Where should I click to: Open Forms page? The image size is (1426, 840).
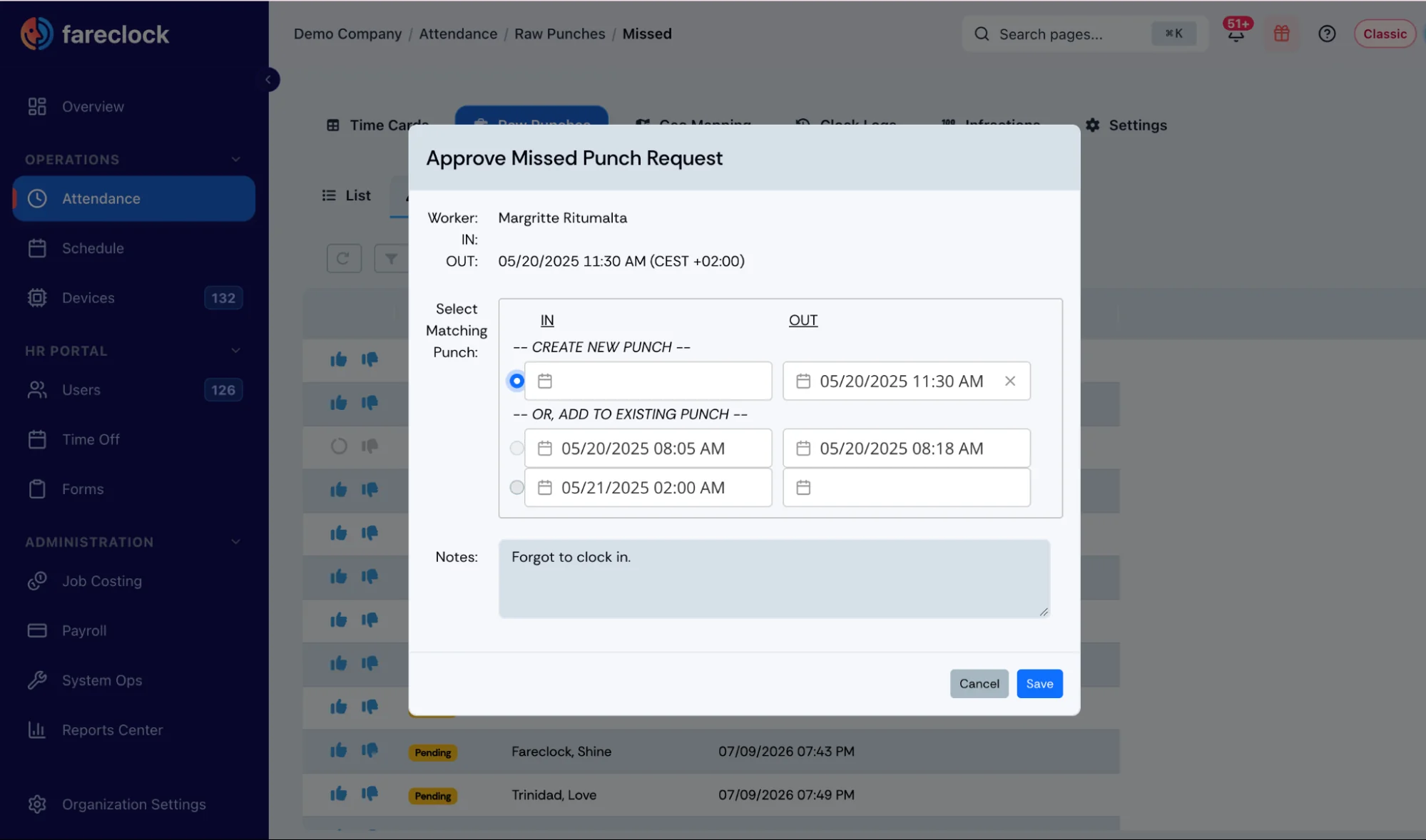pos(134,488)
